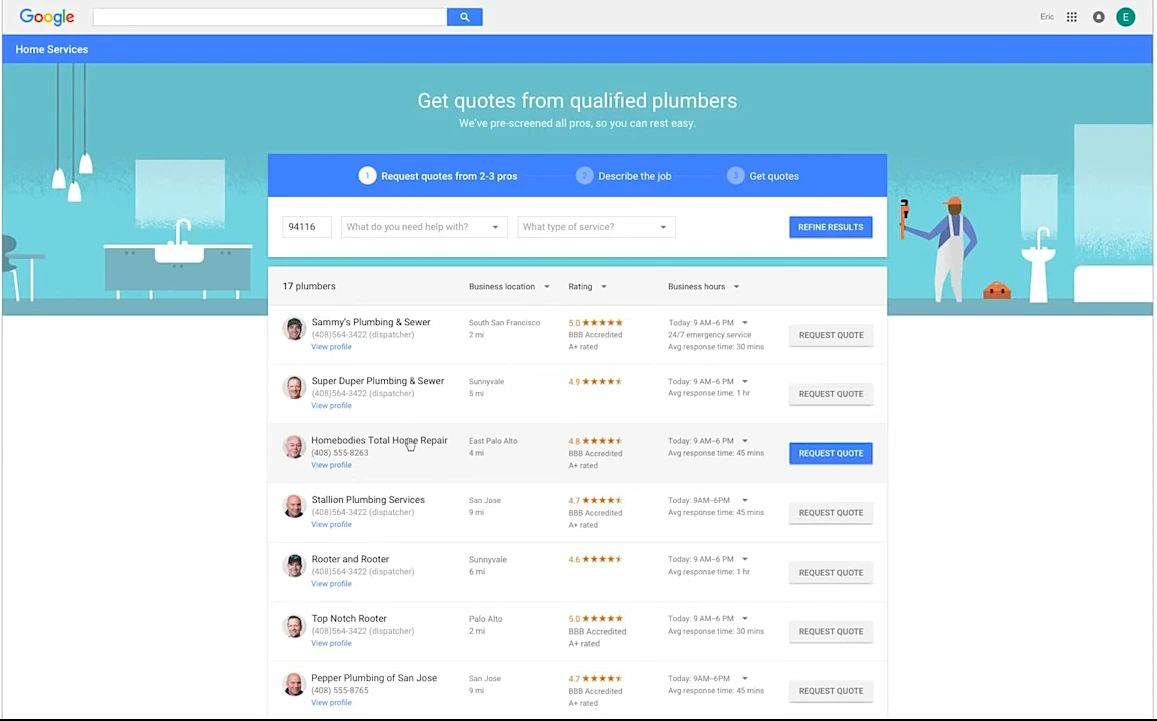The height and width of the screenshot is (721, 1157).
Task: Click Homebodies Total Home Repair profile photo
Action: (294, 447)
